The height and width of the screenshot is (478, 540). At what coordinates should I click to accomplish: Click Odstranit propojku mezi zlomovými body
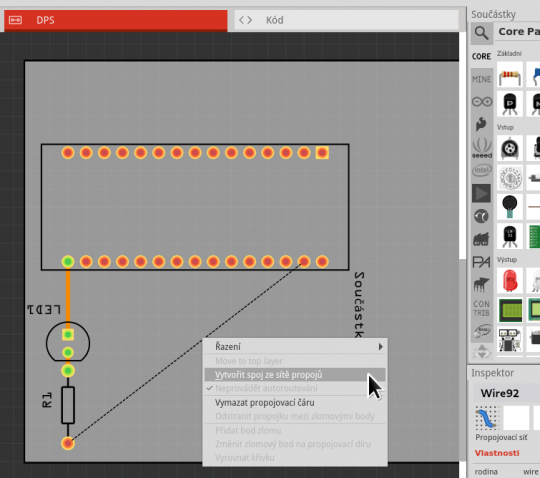(295, 416)
